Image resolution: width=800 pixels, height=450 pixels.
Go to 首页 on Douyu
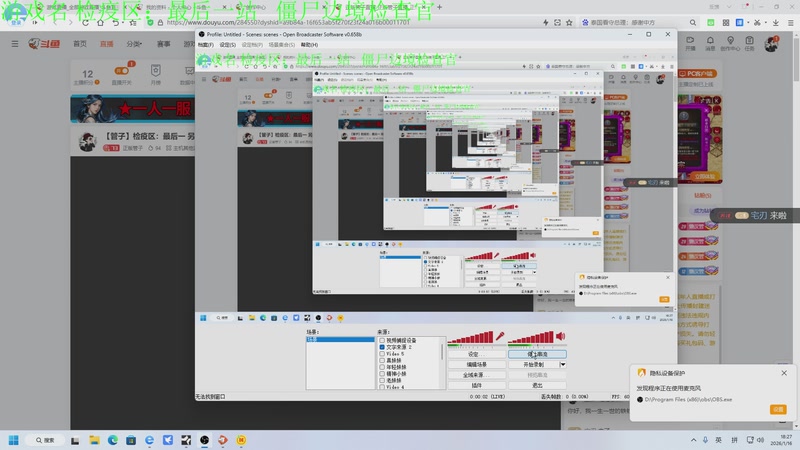coord(80,44)
